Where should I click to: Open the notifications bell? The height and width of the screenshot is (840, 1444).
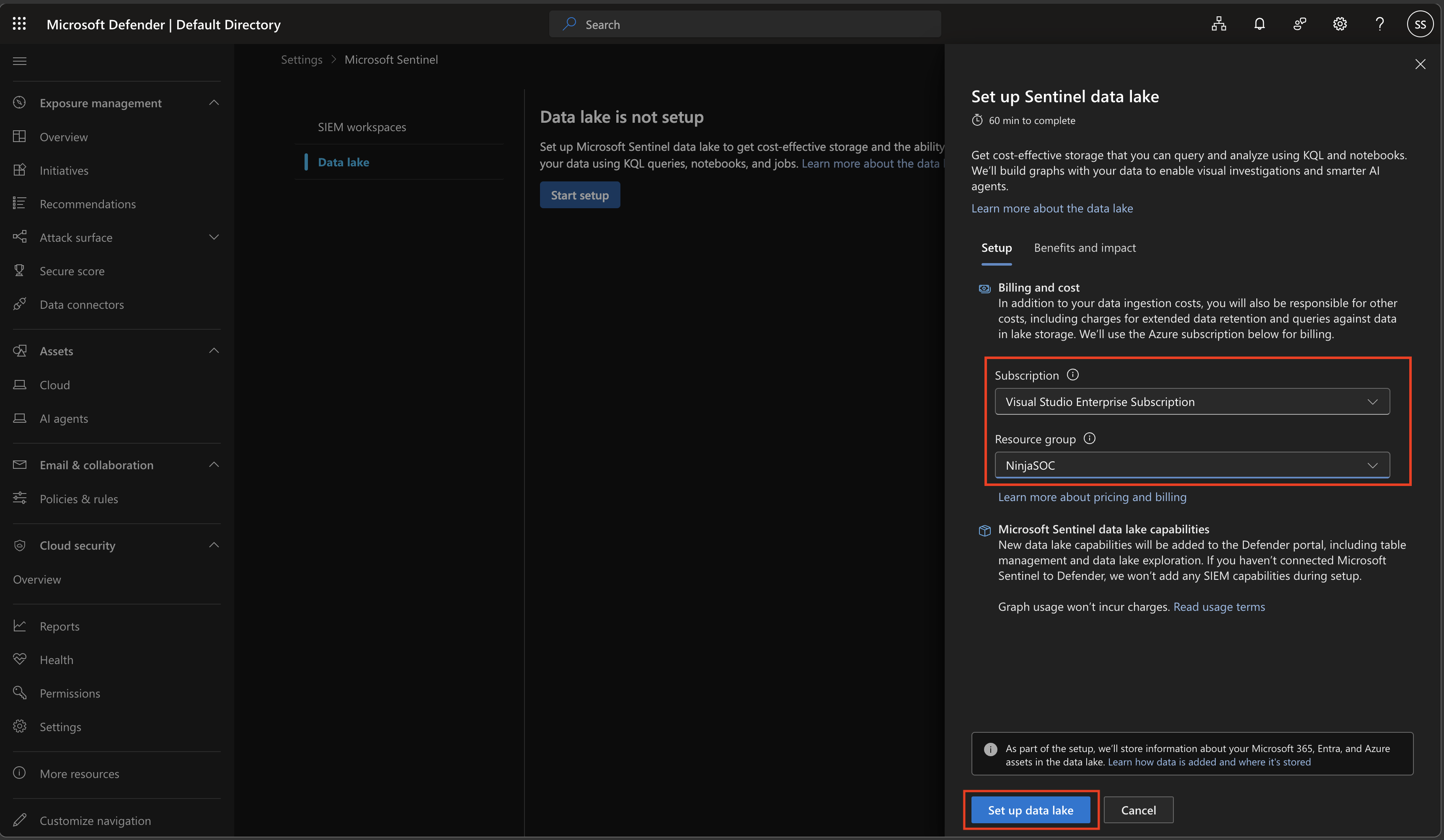pyautogui.click(x=1260, y=23)
